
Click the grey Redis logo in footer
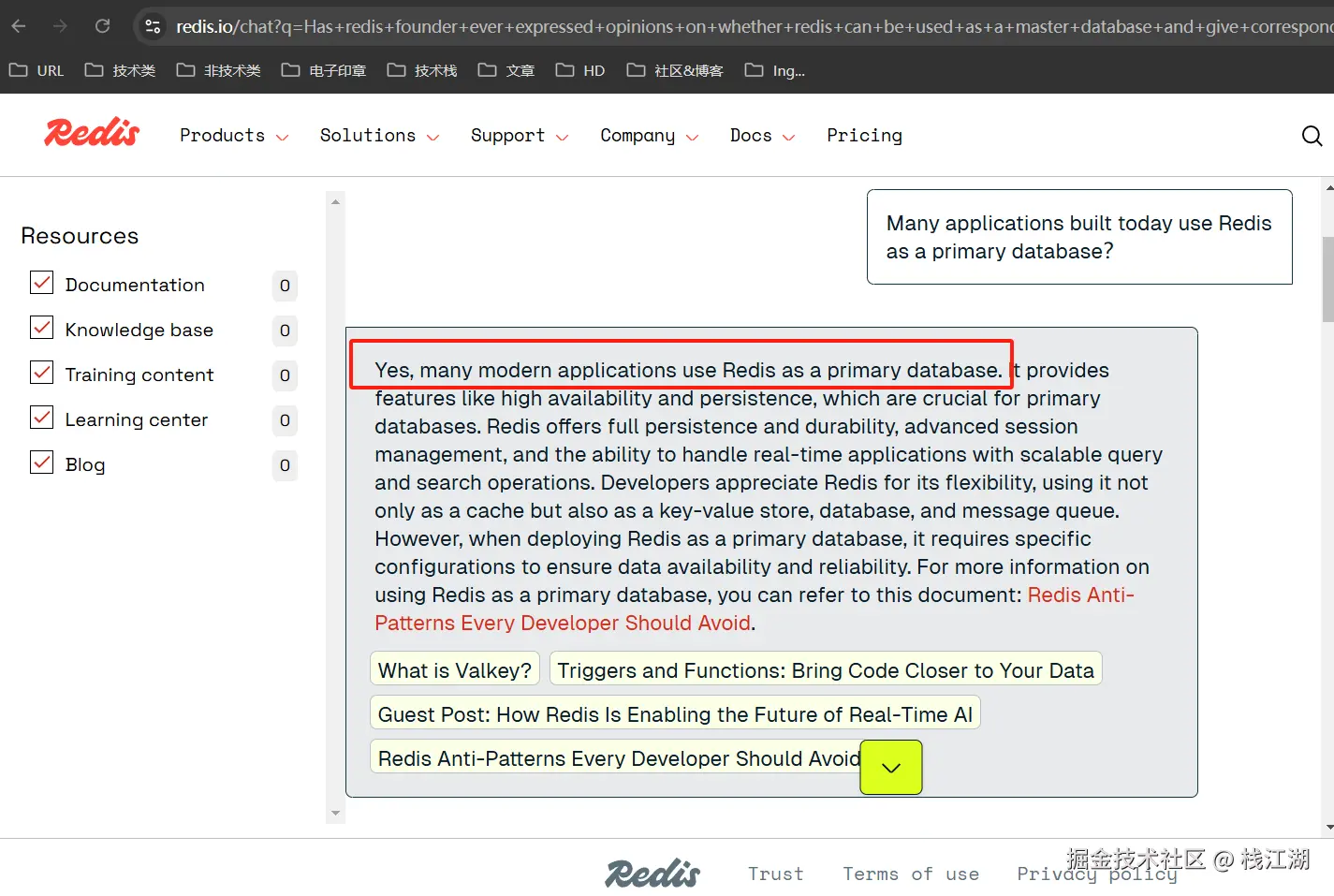click(x=652, y=874)
